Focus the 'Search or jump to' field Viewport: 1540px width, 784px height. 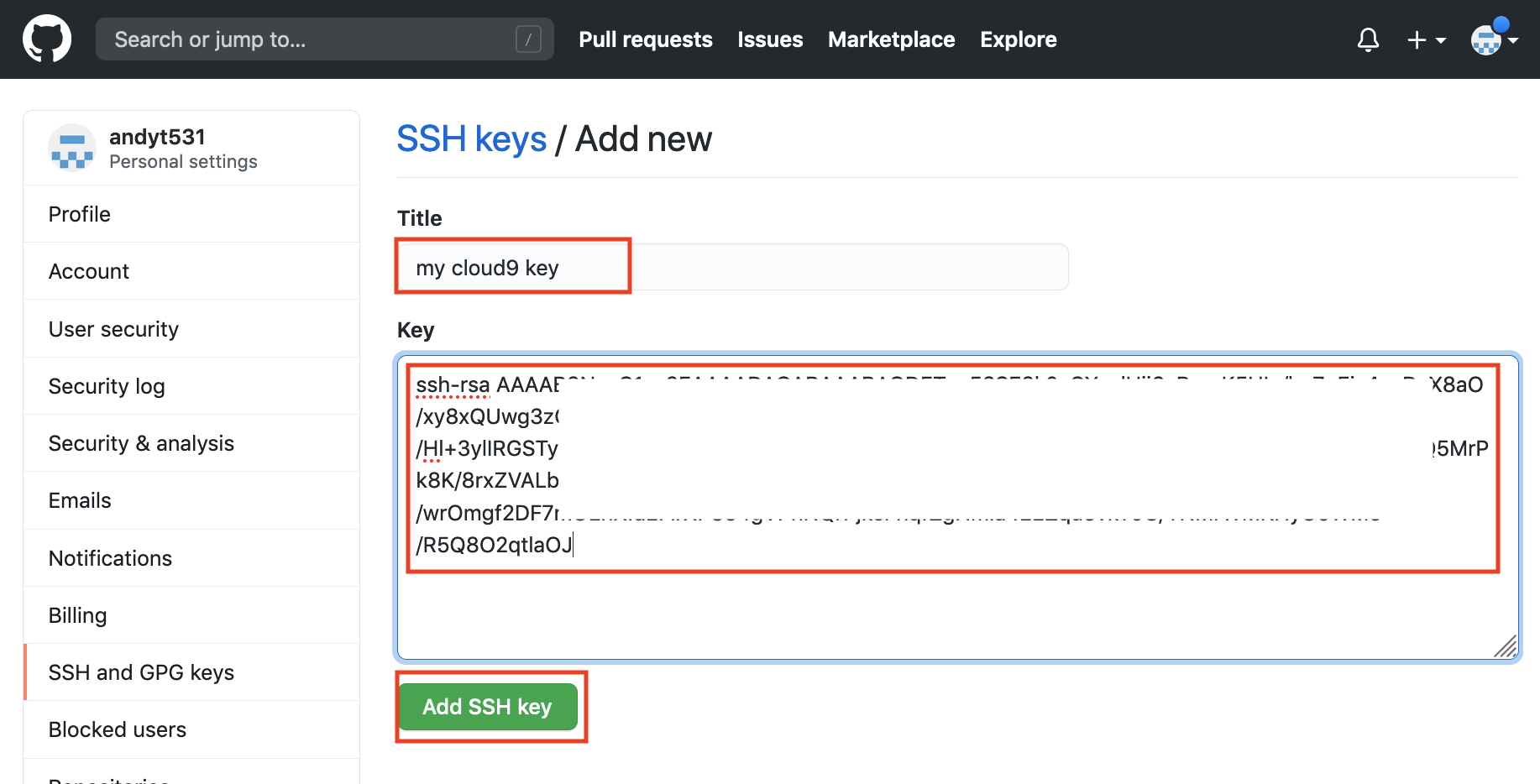[325, 39]
